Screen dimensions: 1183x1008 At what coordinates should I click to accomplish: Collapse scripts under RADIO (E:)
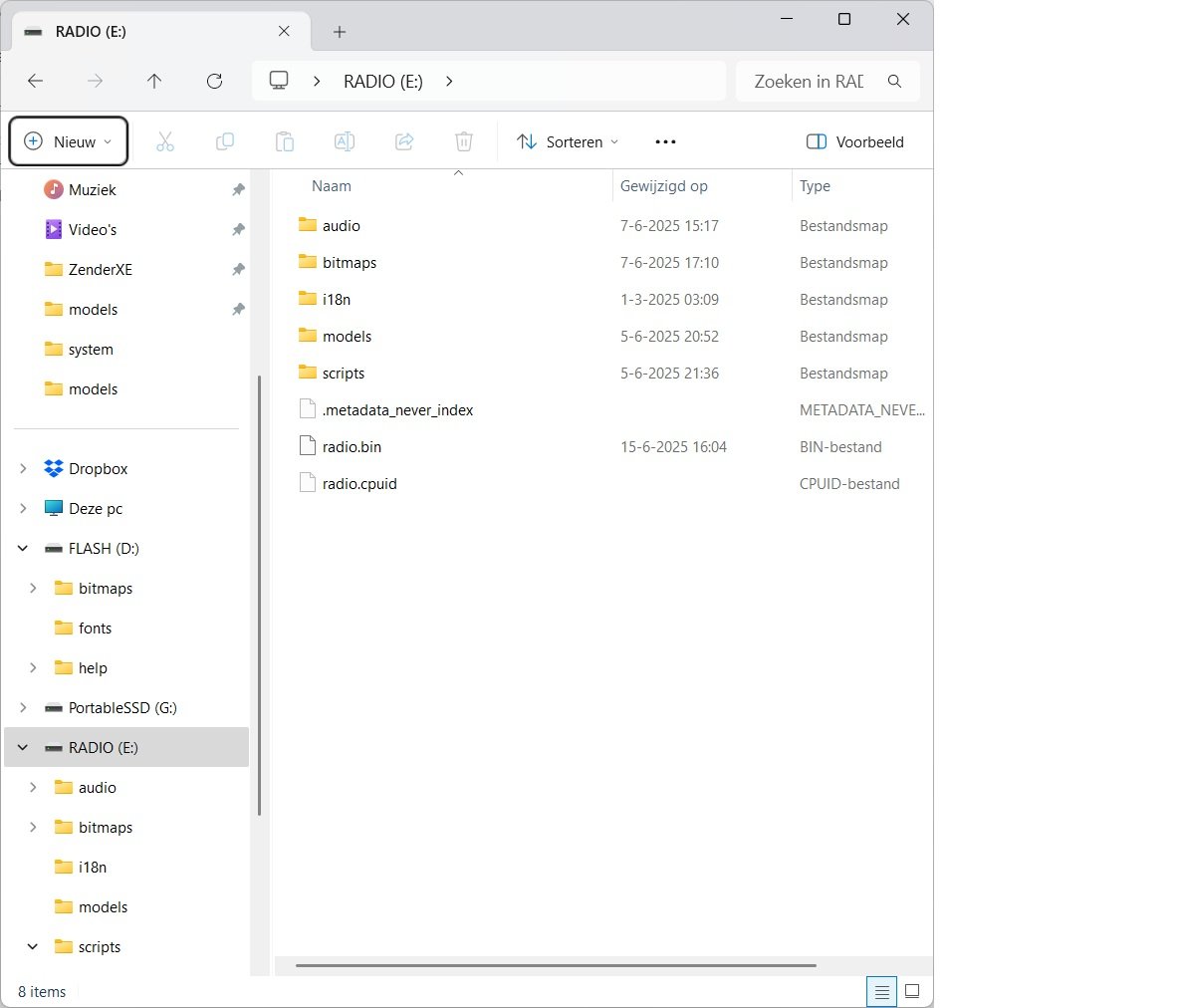click(x=33, y=947)
